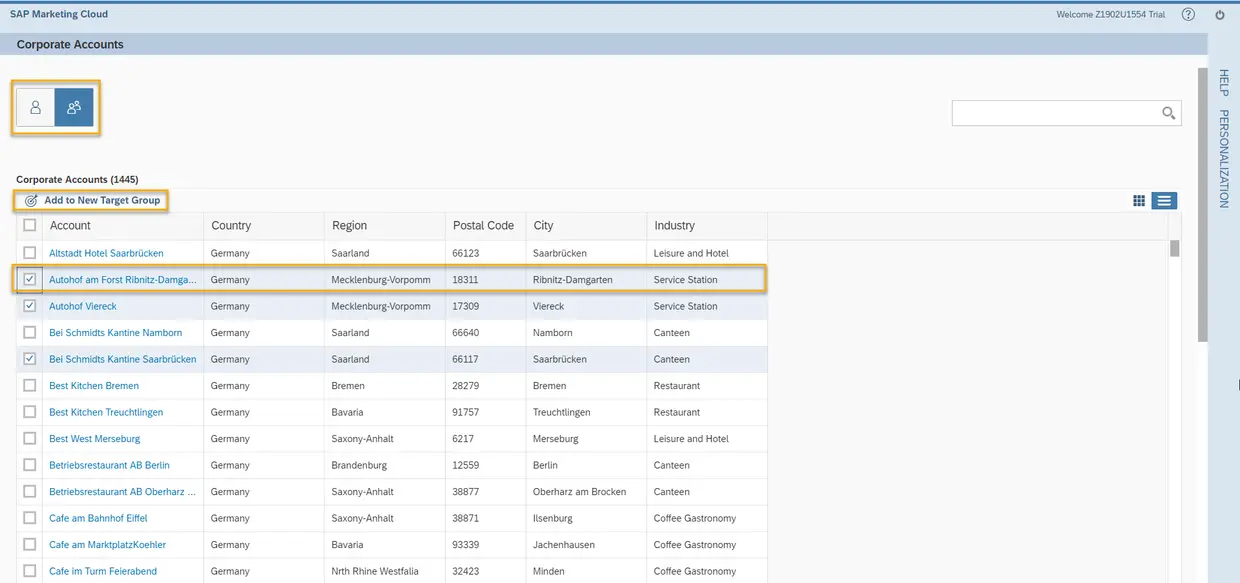Open the Country column header menu
The width and height of the screenshot is (1240, 583).
[x=264, y=226]
